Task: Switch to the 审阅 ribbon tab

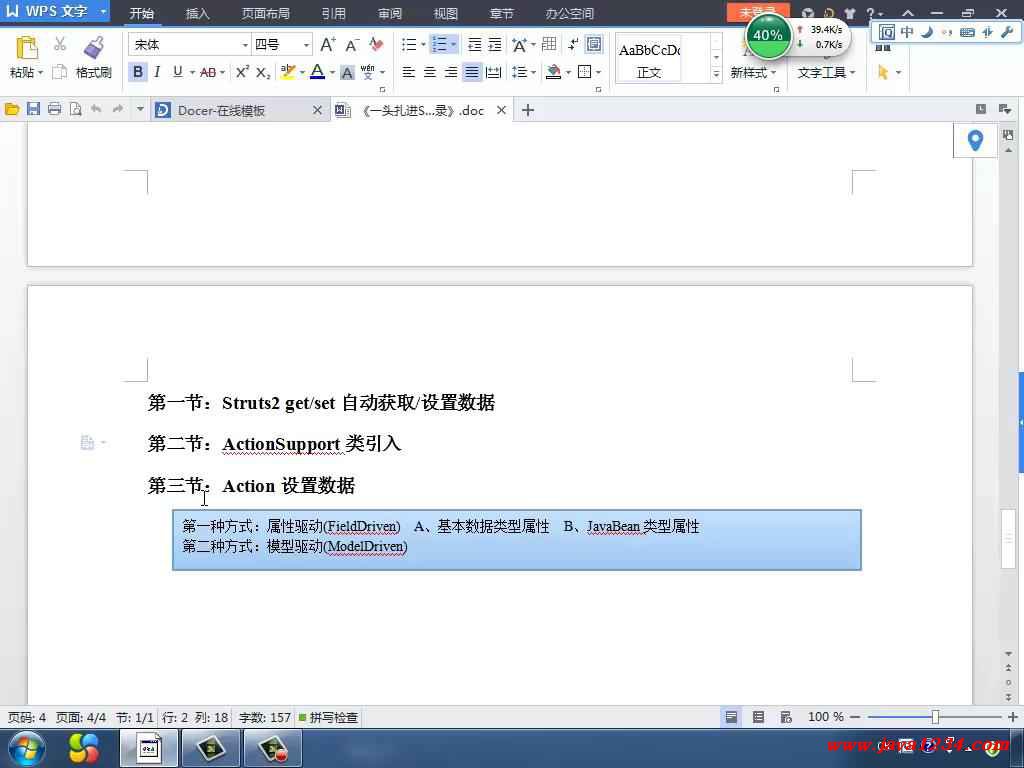Action: pos(390,14)
